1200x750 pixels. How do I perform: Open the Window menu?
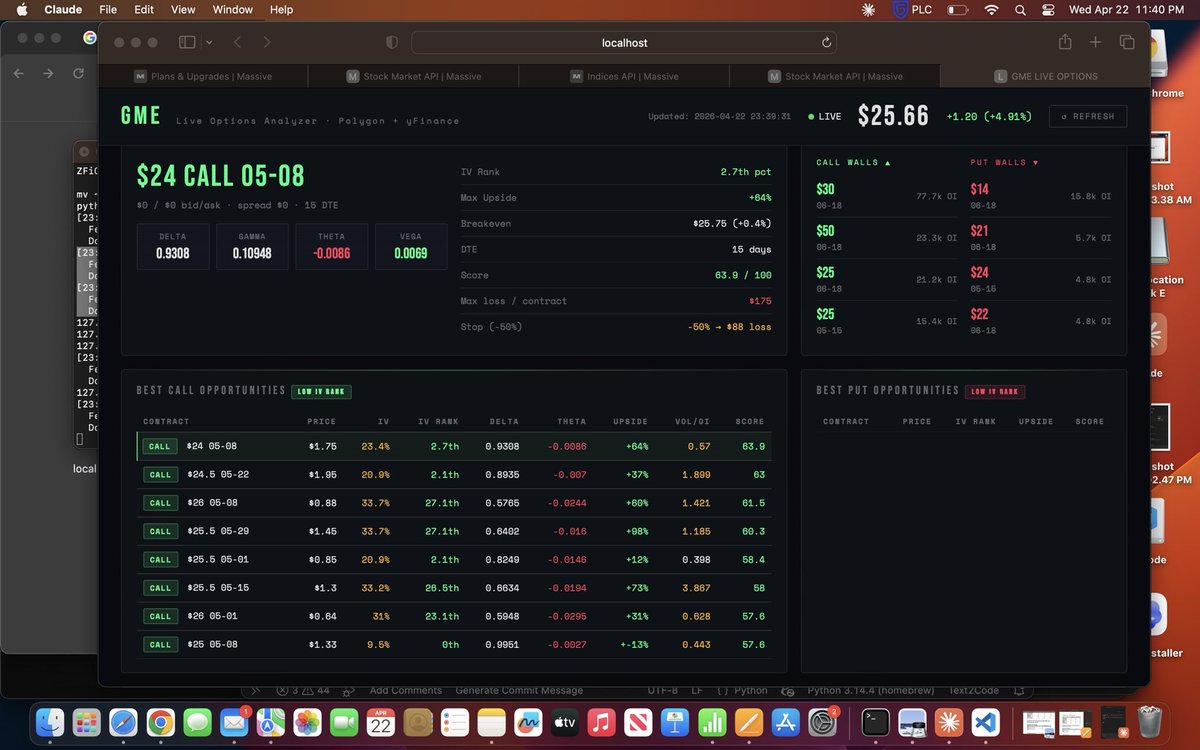click(x=233, y=9)
